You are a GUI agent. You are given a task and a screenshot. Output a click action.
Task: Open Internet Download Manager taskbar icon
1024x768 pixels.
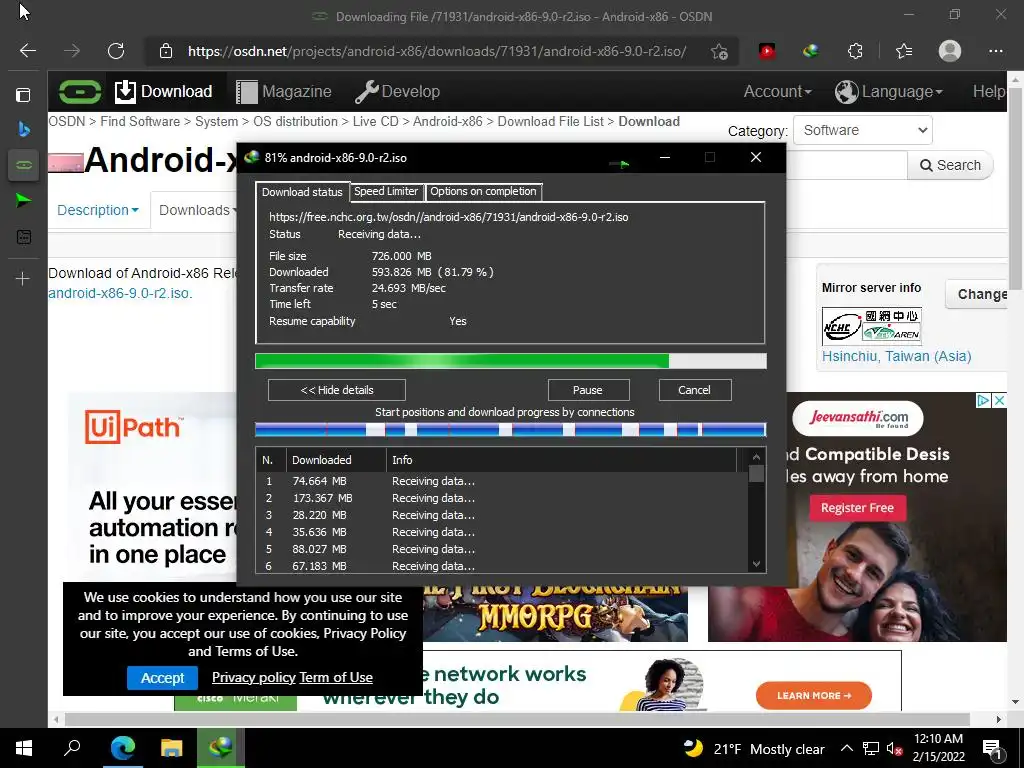[x=221, y=748]
